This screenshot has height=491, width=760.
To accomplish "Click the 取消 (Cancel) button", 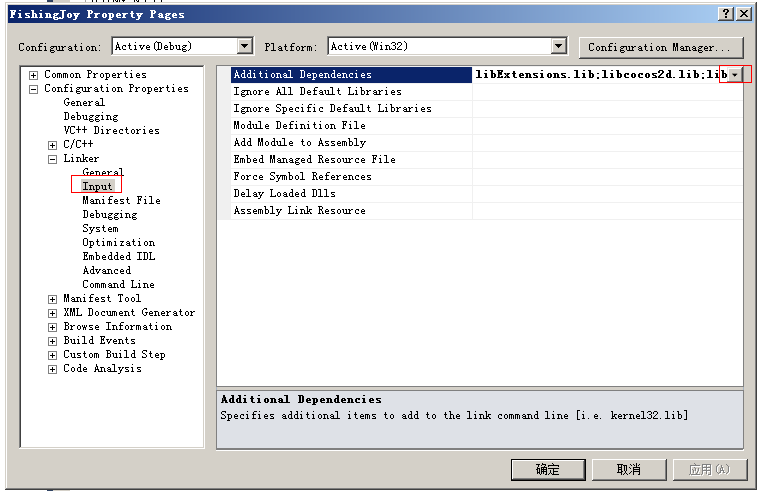I will coord(629,469).
